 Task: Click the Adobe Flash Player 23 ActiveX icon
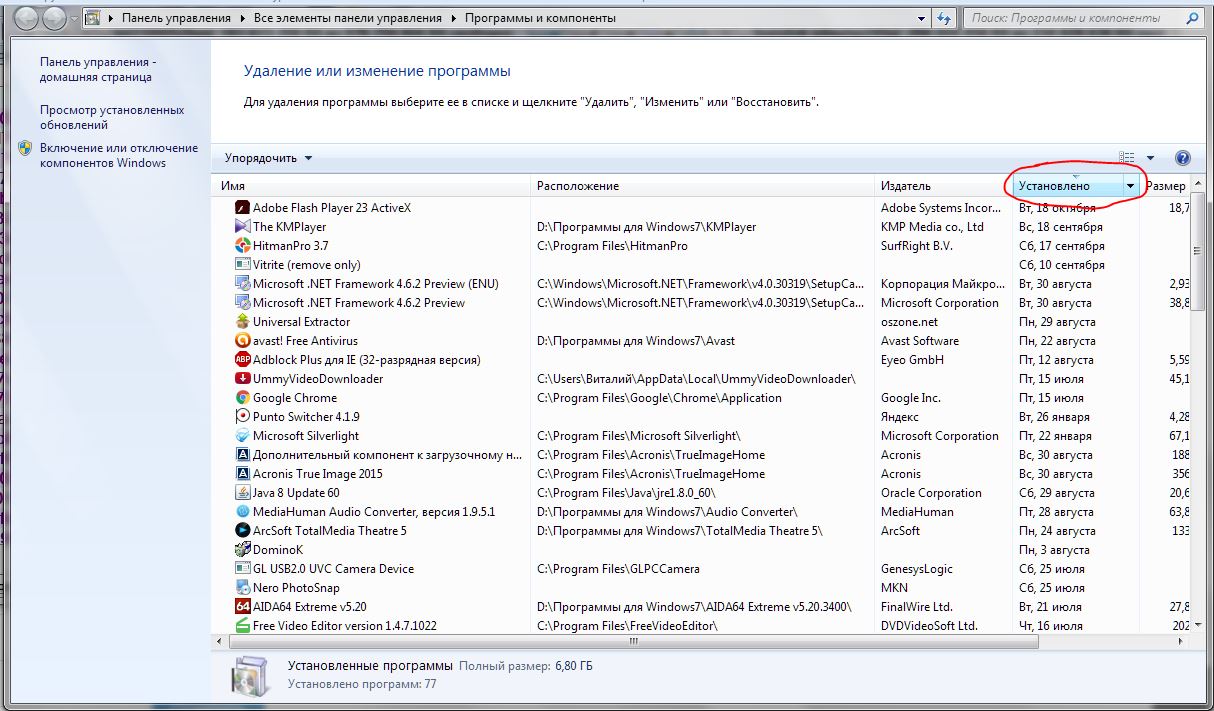click(x=242, y=208)
